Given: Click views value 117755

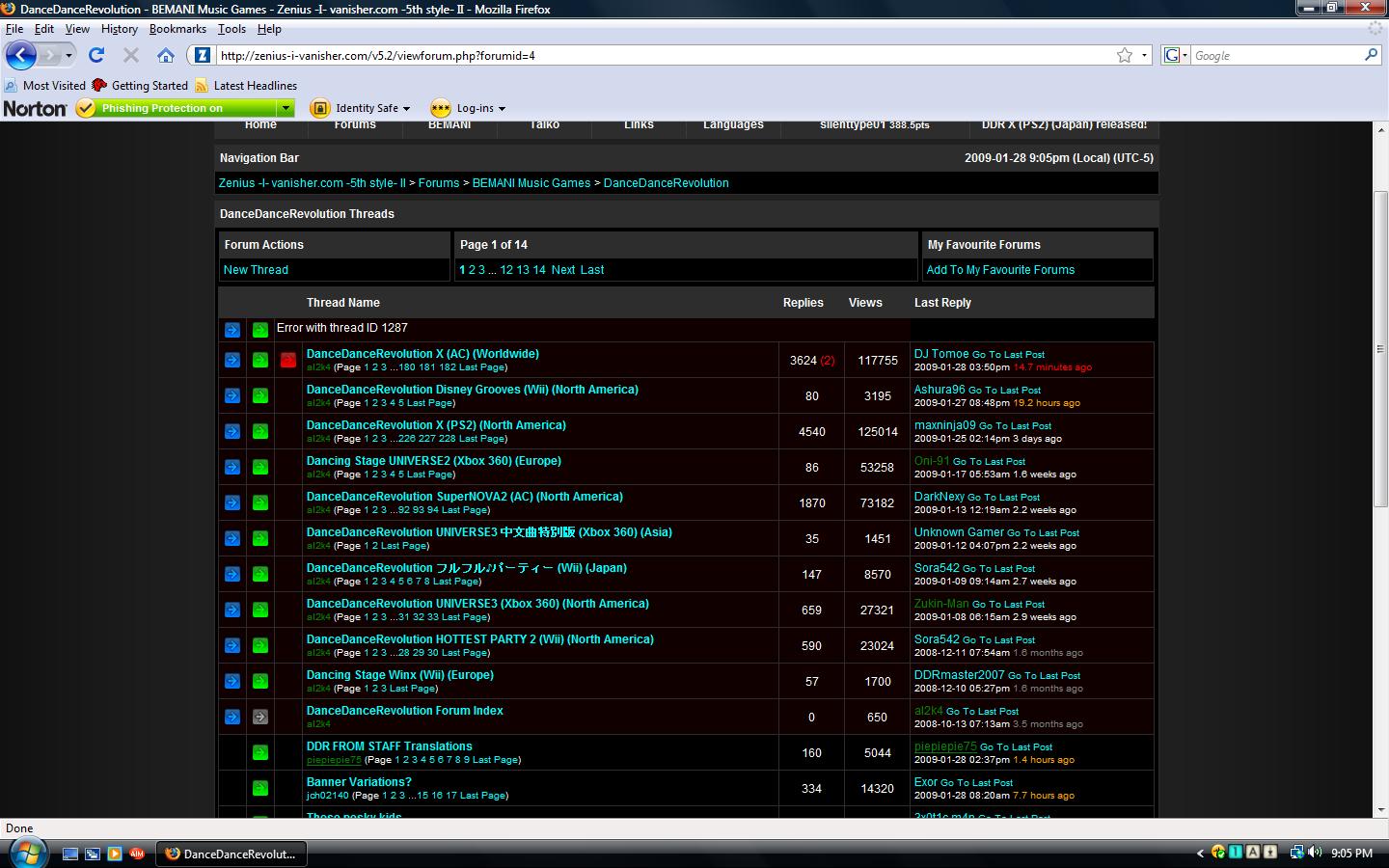Looking at the screenshot, I should click(878, 360).
